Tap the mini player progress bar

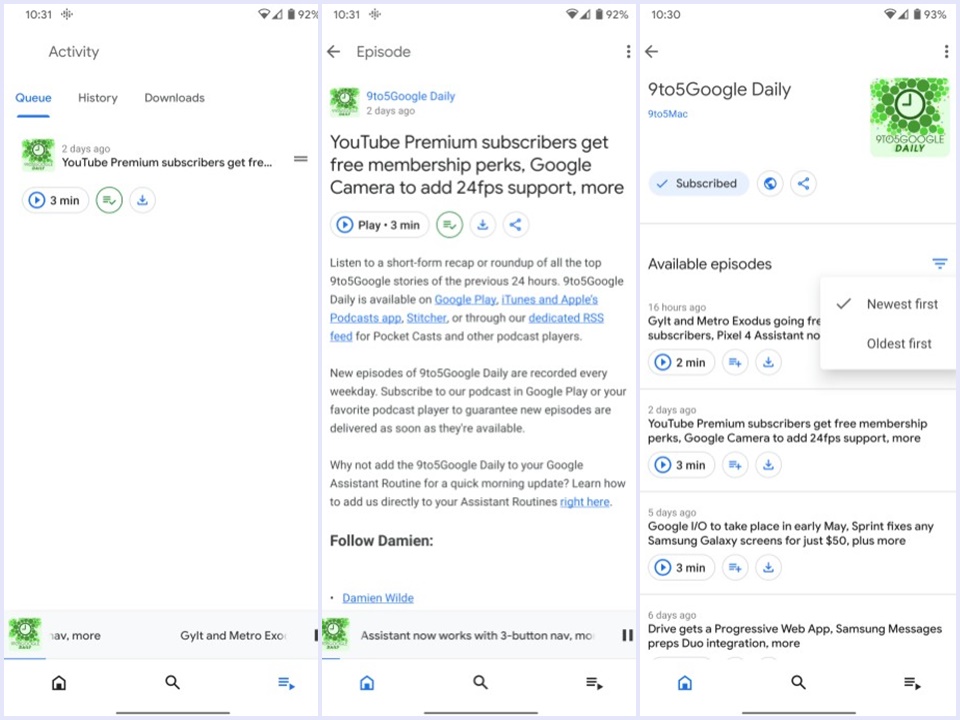[x=480, y=660]
